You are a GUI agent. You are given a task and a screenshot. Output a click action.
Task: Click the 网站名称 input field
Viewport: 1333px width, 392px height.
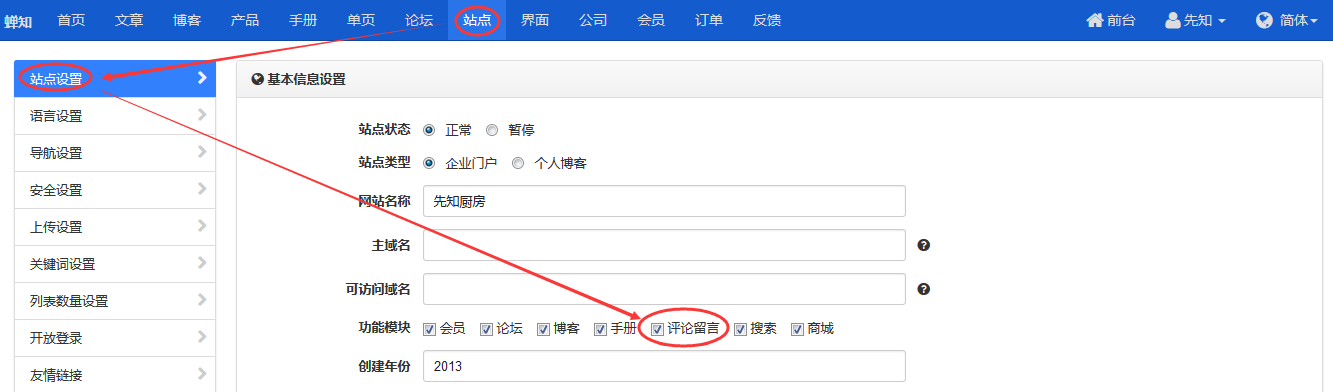point(664,201)
